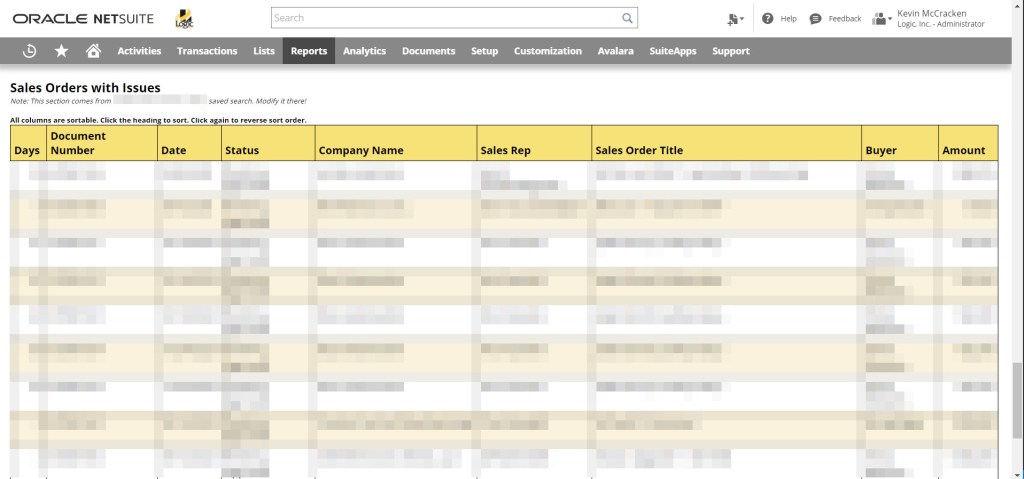Click the search magnifying glass icon
This screenshot has height=479, width=1024.
point(627,18)
